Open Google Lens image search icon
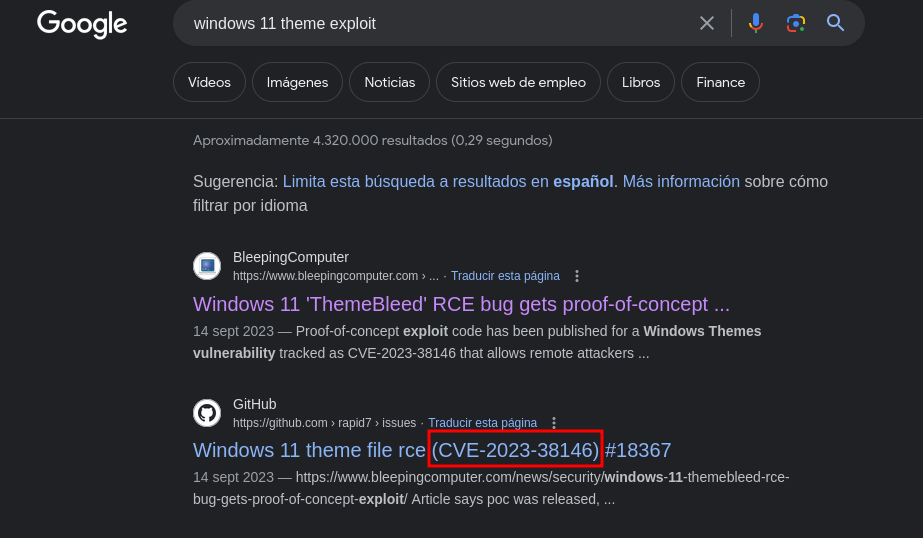Viewport: 923px width, 538px height. click(x=795, y=23)
